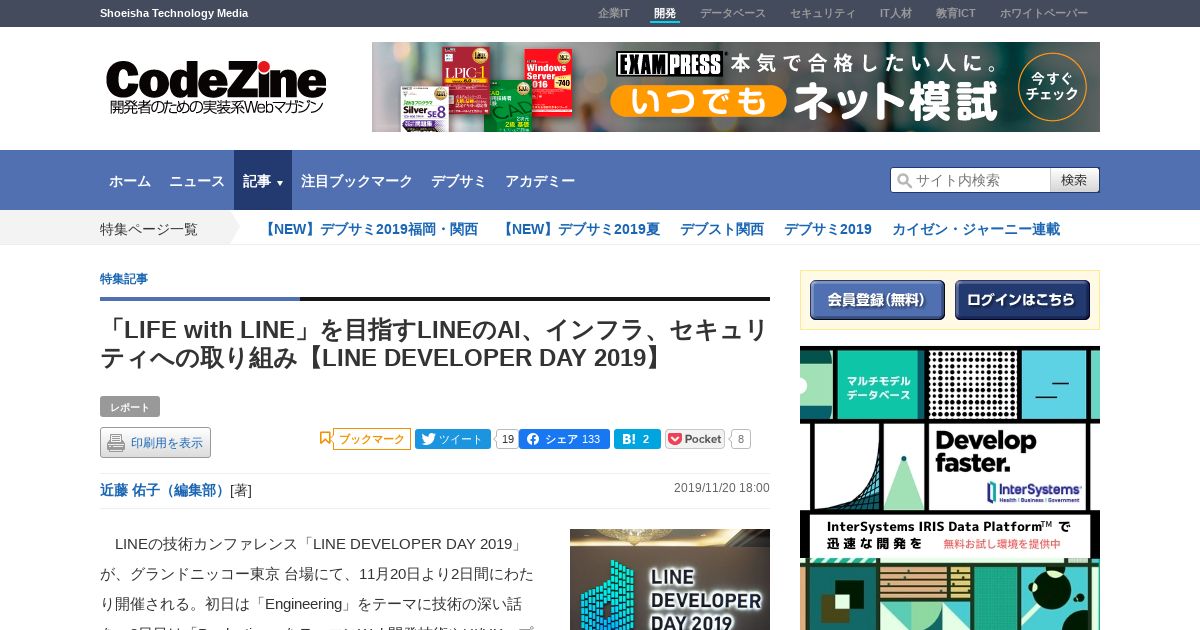
Task: Click author 近藤 佑子(編集部) link
Action: [165, 490]
